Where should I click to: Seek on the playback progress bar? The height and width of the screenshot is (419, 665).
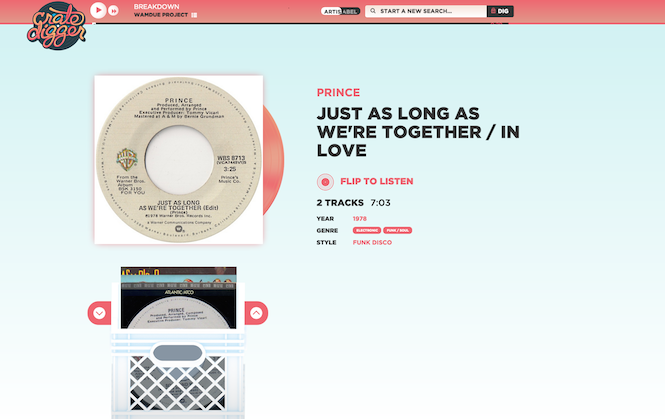pyautogui.click(x=301, y=23)
